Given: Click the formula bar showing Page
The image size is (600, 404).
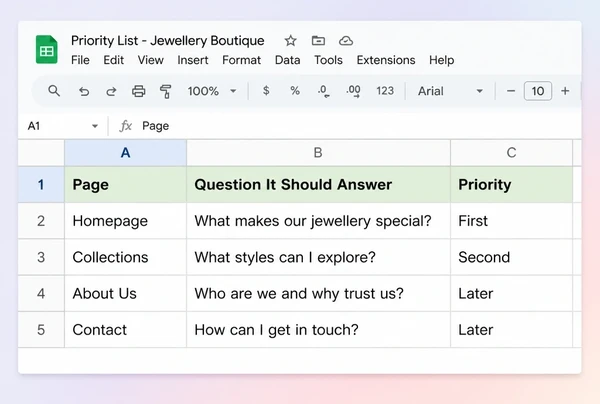Looking at the screenshot, I should [x=360, y=126].
